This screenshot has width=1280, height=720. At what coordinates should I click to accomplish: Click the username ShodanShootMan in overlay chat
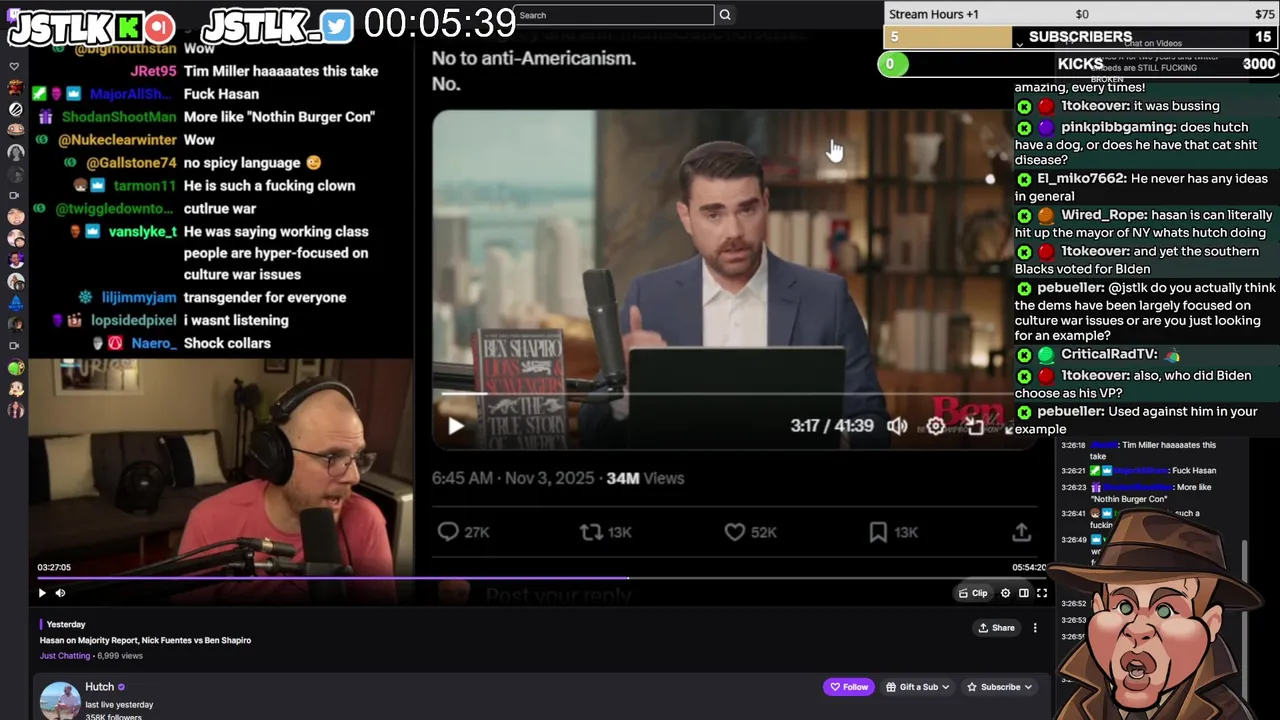coord(120,117)
